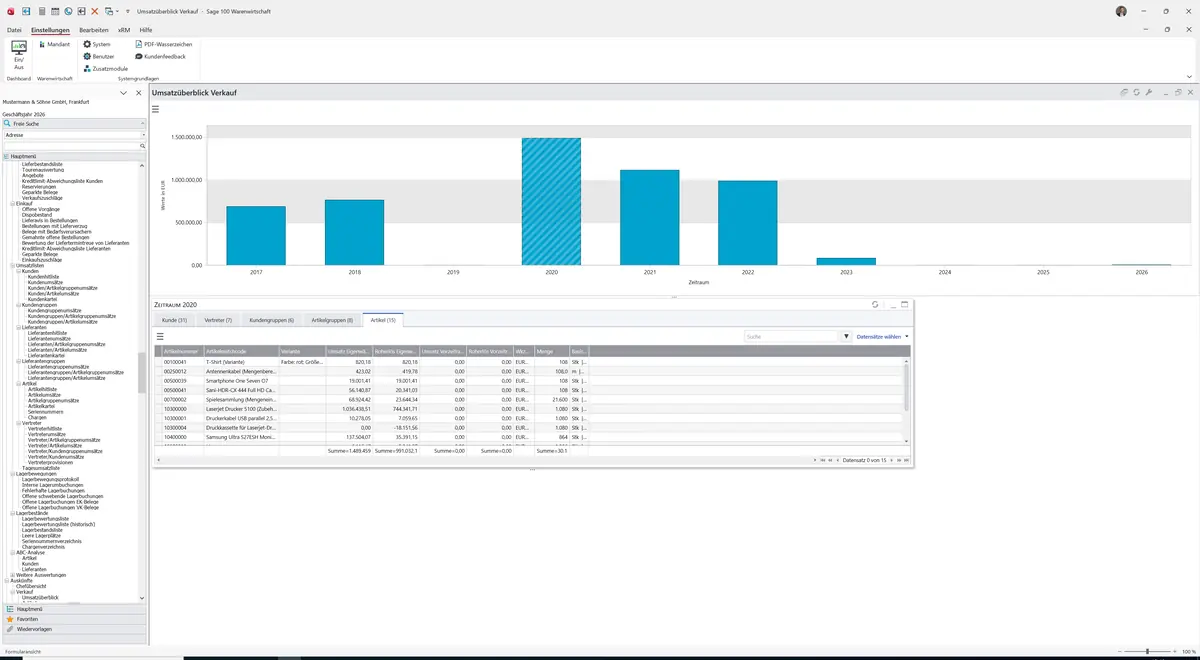Click the red X icon in quick access toolbar

click(94, 11)
